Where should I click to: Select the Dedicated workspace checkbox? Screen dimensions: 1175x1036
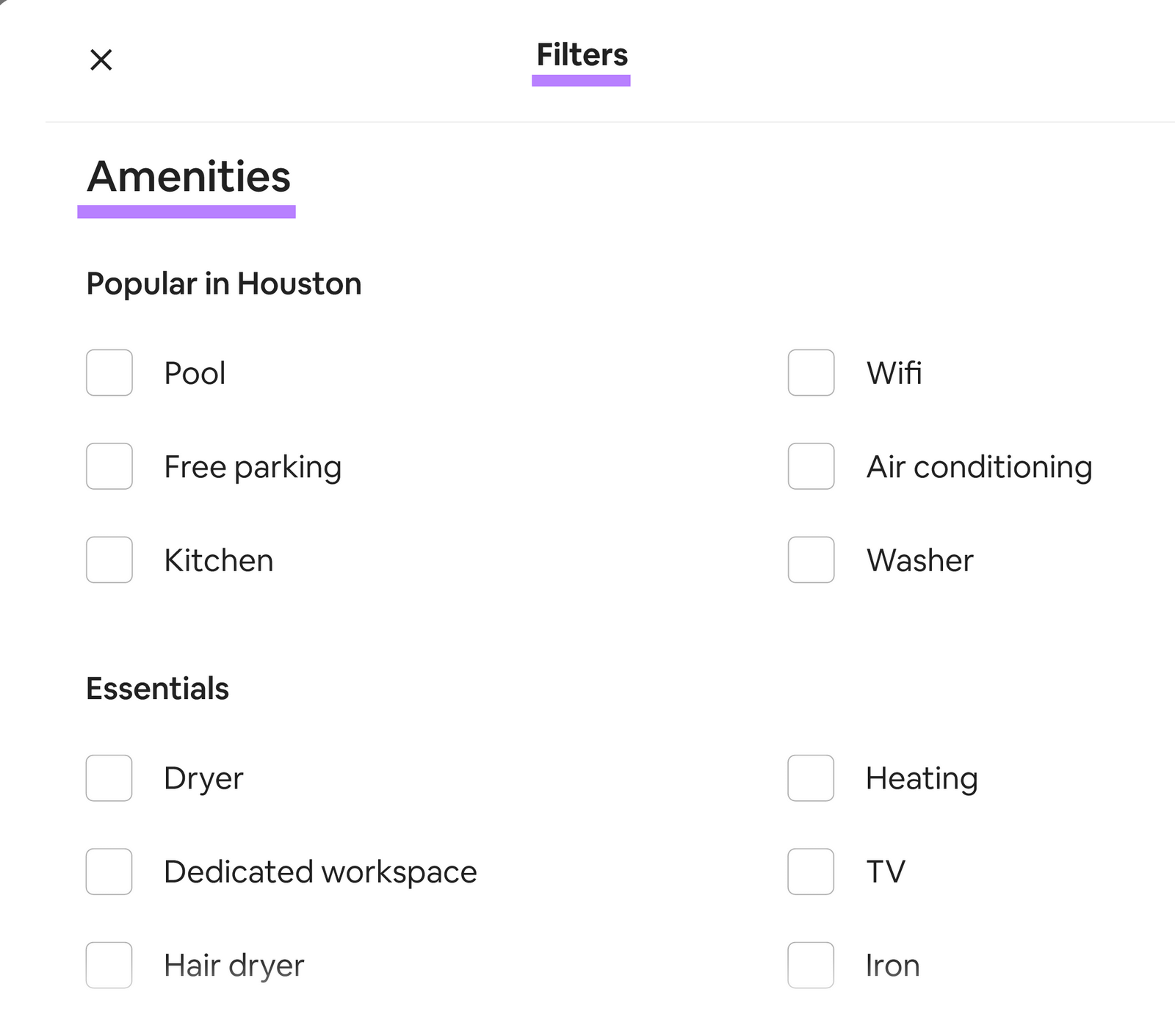pyautogui.click(x=108, y=872)
